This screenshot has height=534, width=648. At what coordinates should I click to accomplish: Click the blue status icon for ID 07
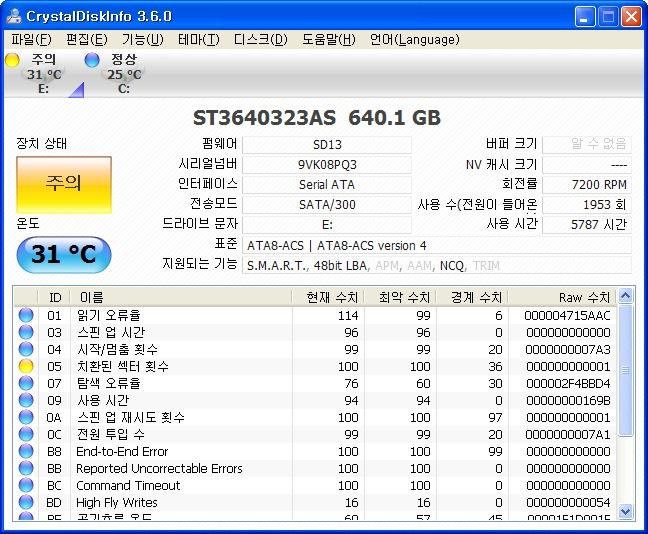(x=26, y=383)
